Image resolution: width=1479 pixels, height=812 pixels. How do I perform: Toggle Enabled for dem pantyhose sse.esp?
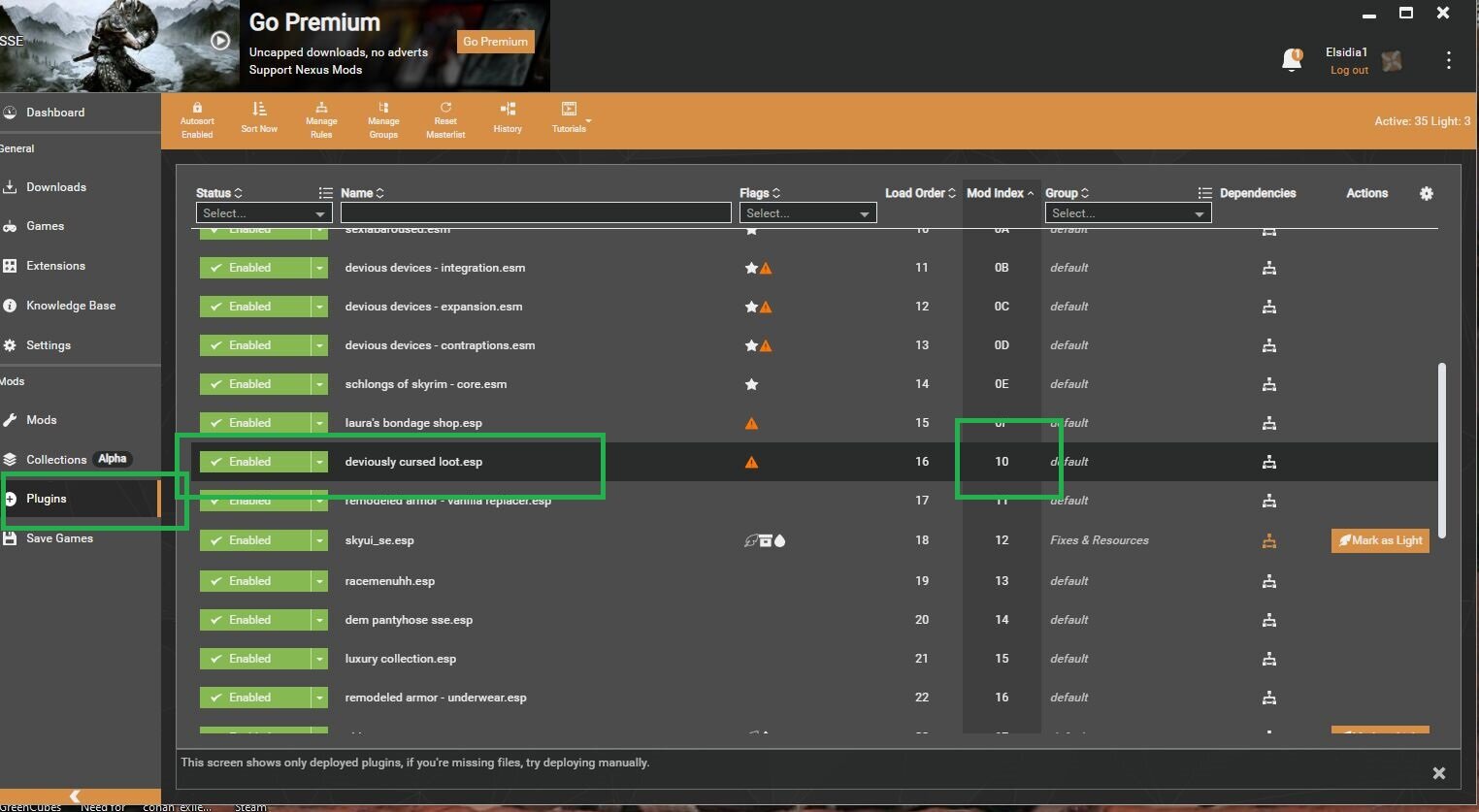click(254, 620)
